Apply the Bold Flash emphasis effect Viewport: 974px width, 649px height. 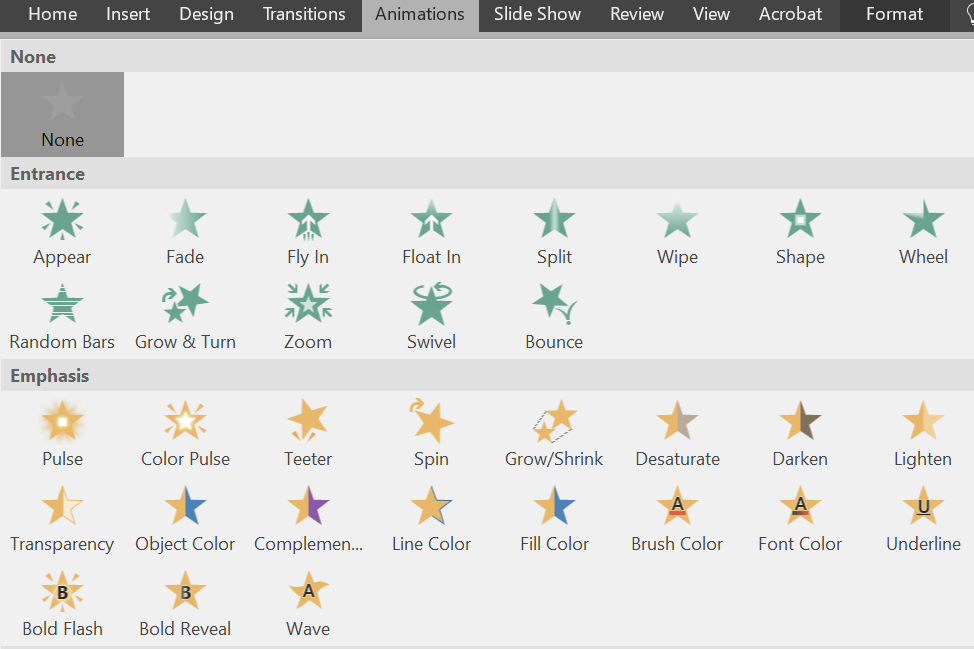(x=62, y=604)
